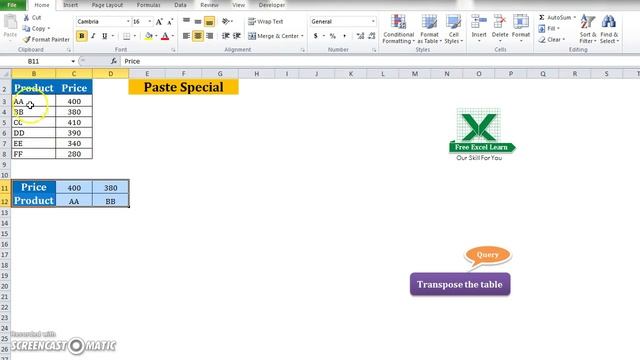Set Top Align vertical alignment
The image size is (640, 360).
(186, 21)
